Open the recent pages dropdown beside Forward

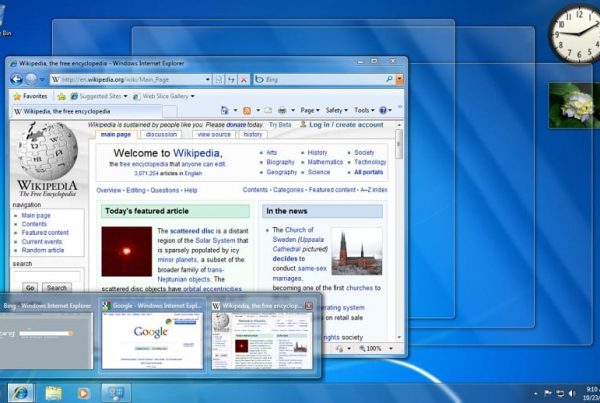tap(42, 80)
